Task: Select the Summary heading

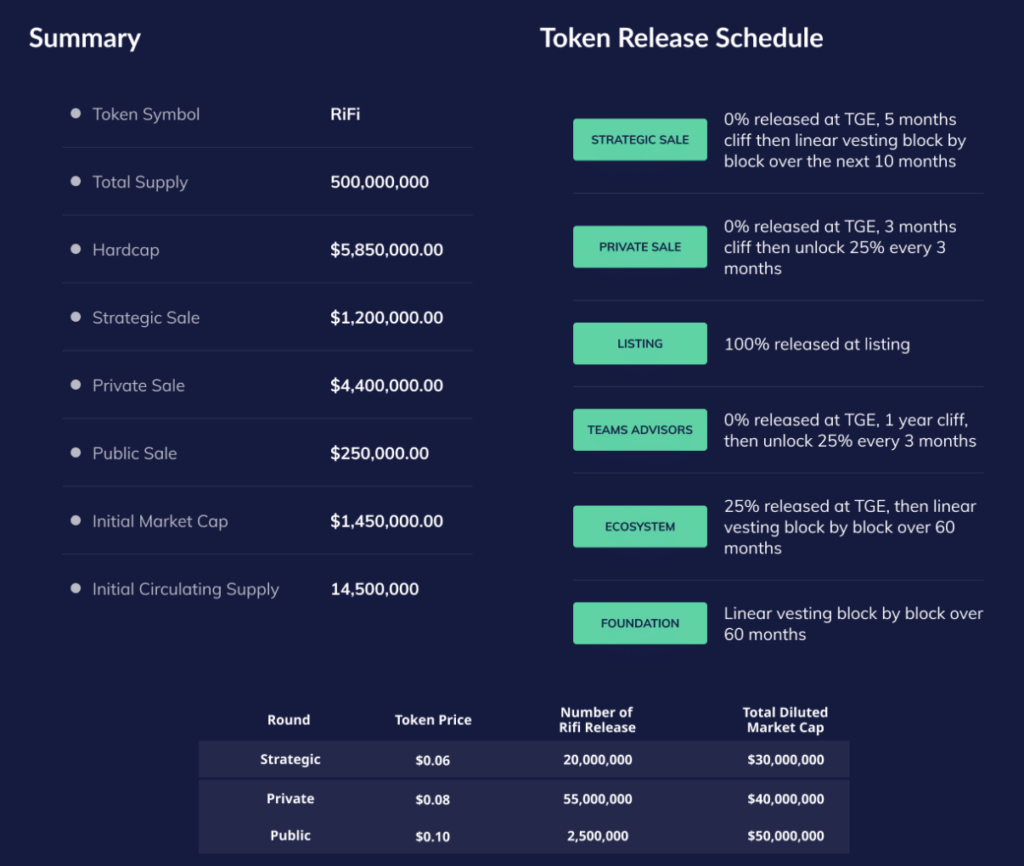Action: pos(85,39)
